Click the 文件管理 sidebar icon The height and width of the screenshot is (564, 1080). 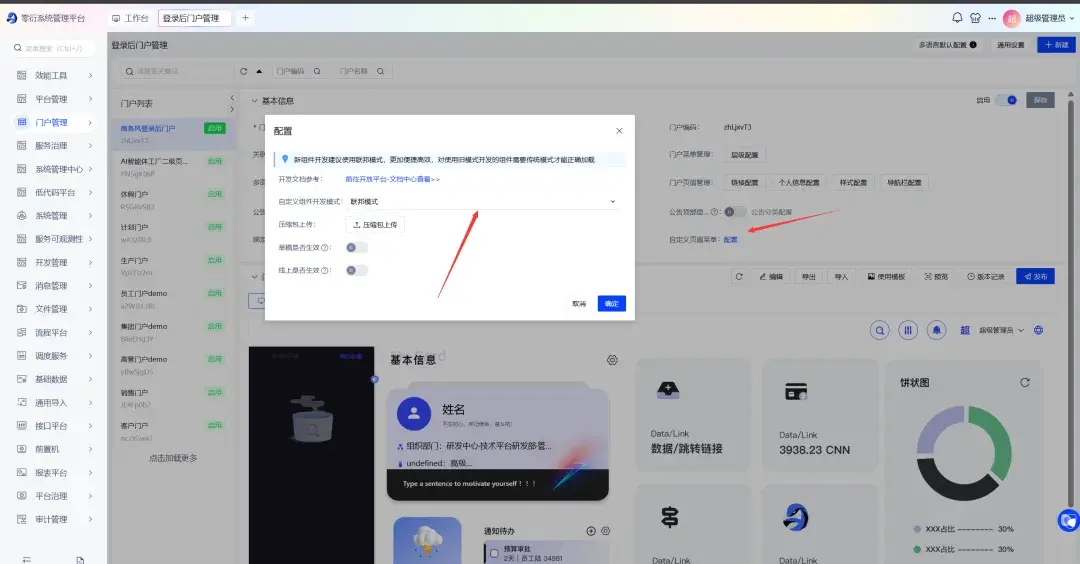coord(21,309)
